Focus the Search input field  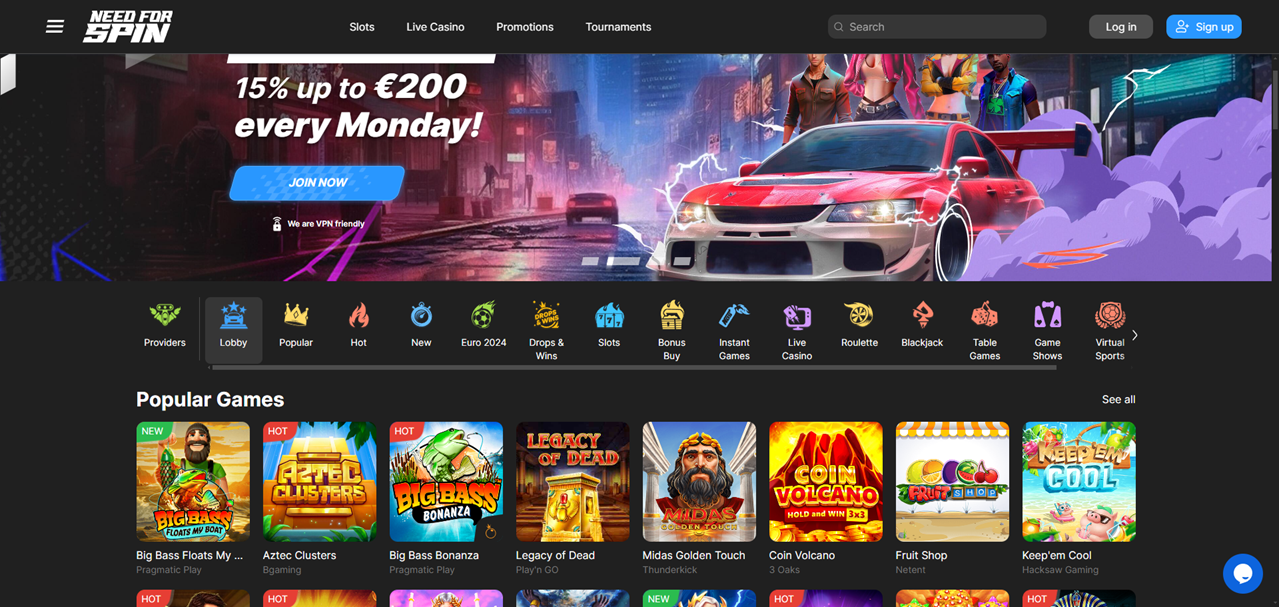tap(937, 27)
